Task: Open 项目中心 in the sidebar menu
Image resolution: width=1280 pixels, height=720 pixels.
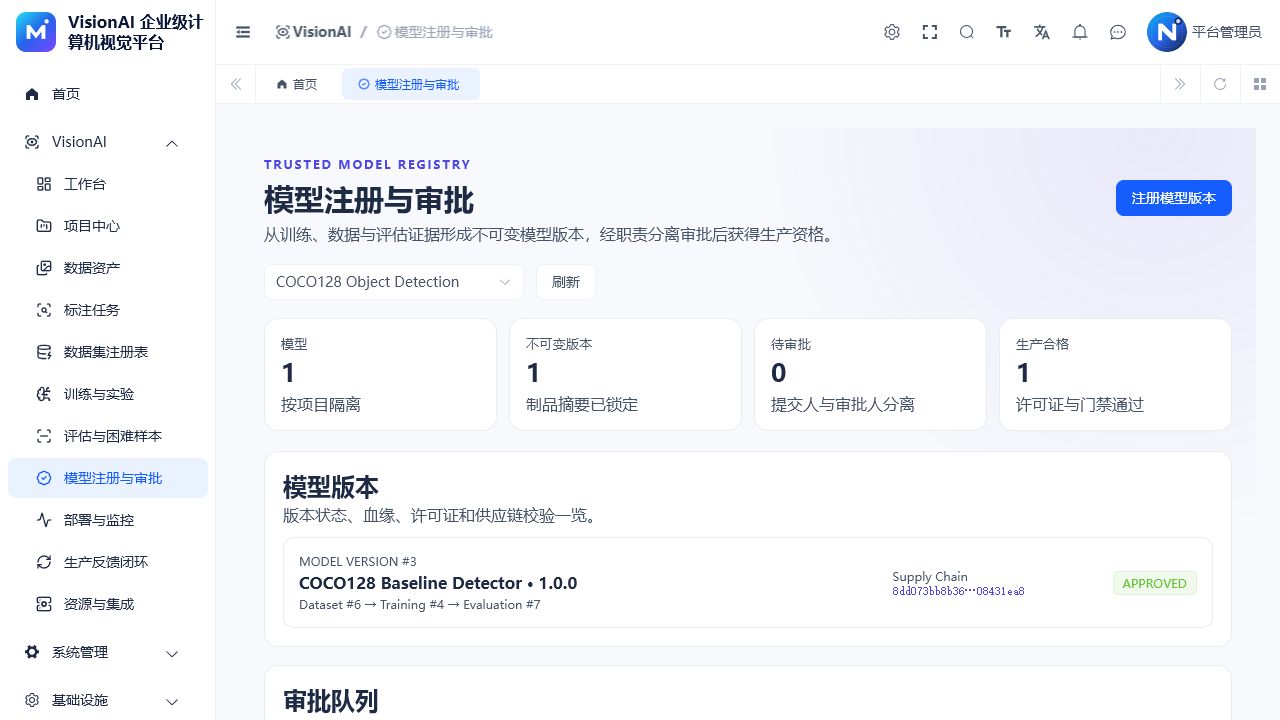Action: pos(108,226)
